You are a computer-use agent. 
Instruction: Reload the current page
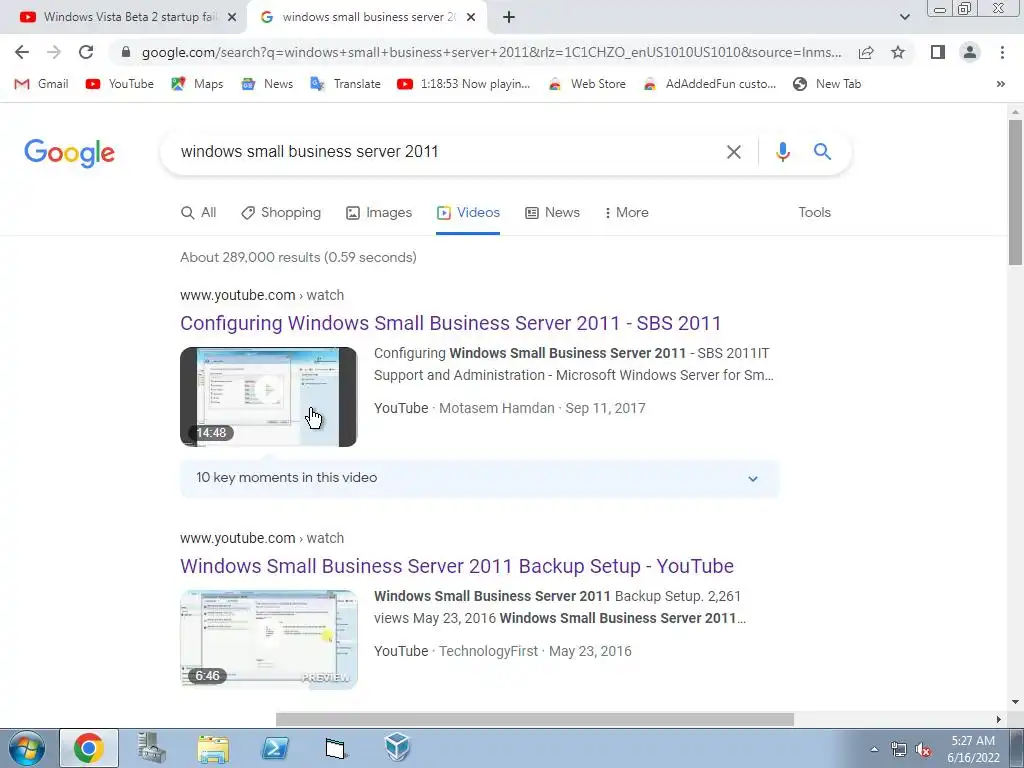coord(86,52)
